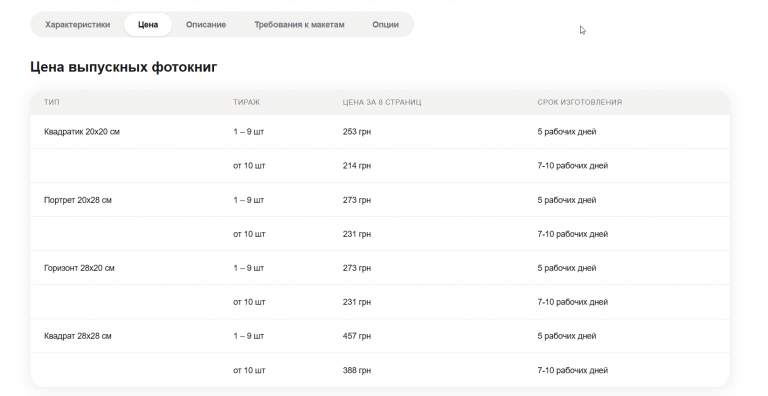Viewport: 768px width, 396px height.
Task: Click 7-10 рабочих дней beside 388 грн
Action: 573,371
